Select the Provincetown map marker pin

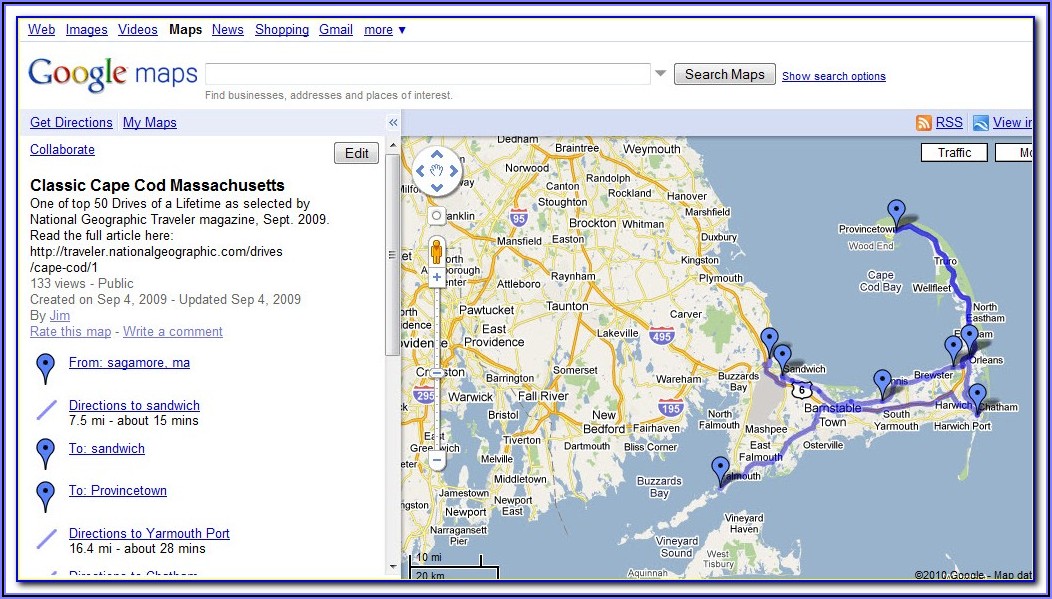(x=897, y=213)
